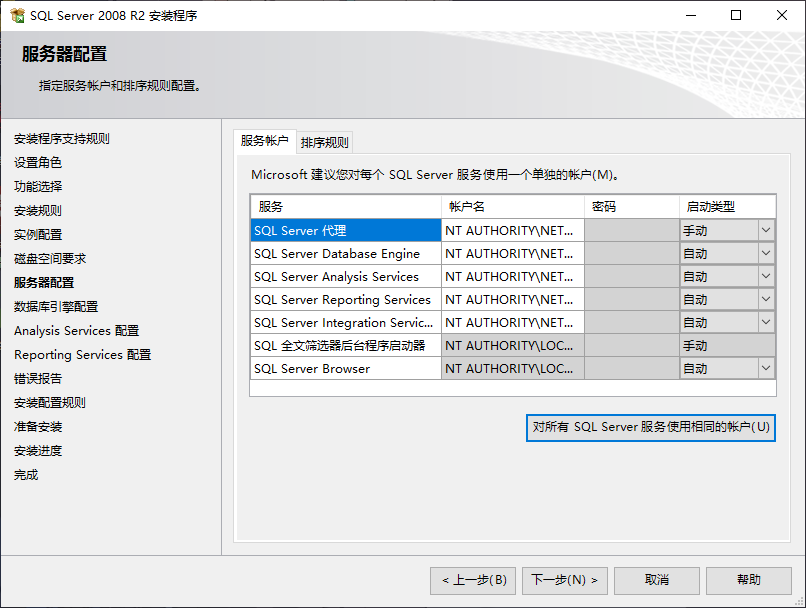This screenshot has width=806, height=608.
Task: Click the SQL Server installer title bar icon
Action: 17,15
